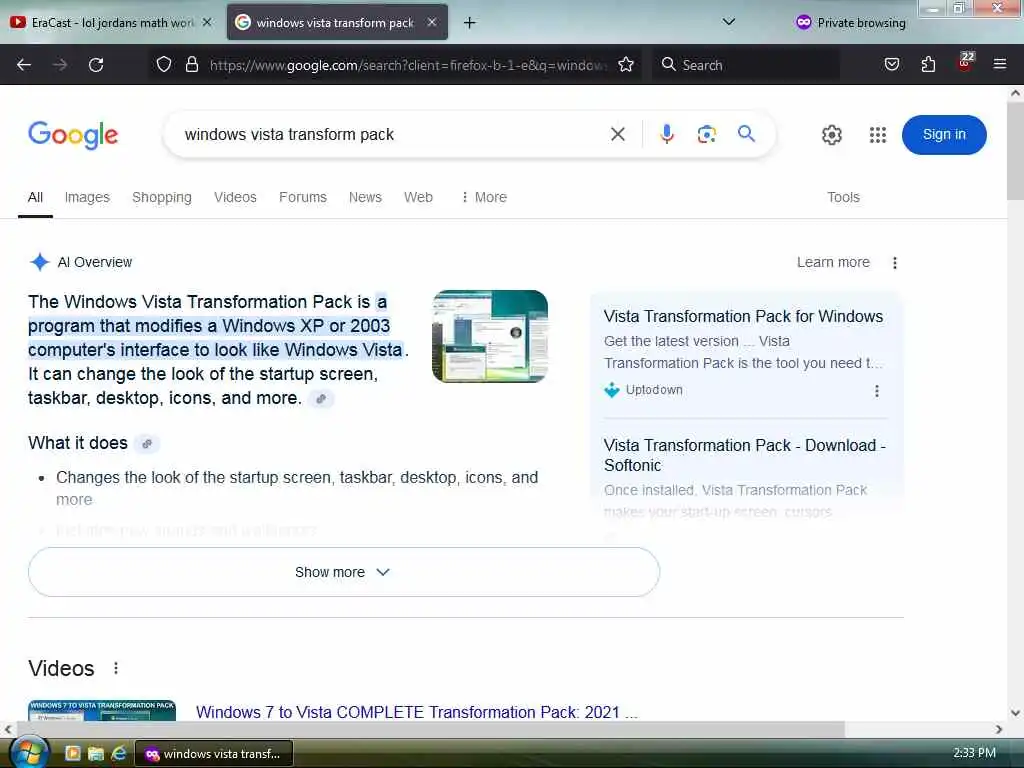Open Windows 7 to Vista COMPLETE Transformation video link
This screenshot has height=768, width=1024.
(x=417, y=712)
